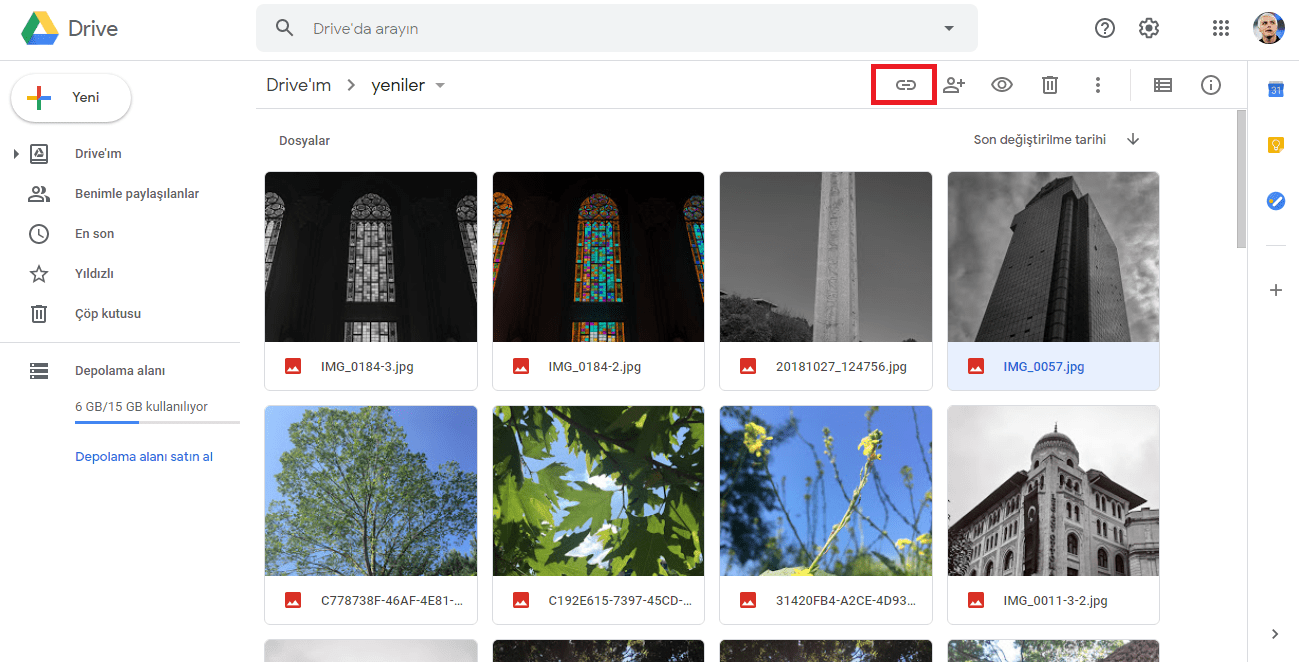Click the IMG_0057.jpg file name
This screenshot has width=1299, height=662.
coord(1044,367)
